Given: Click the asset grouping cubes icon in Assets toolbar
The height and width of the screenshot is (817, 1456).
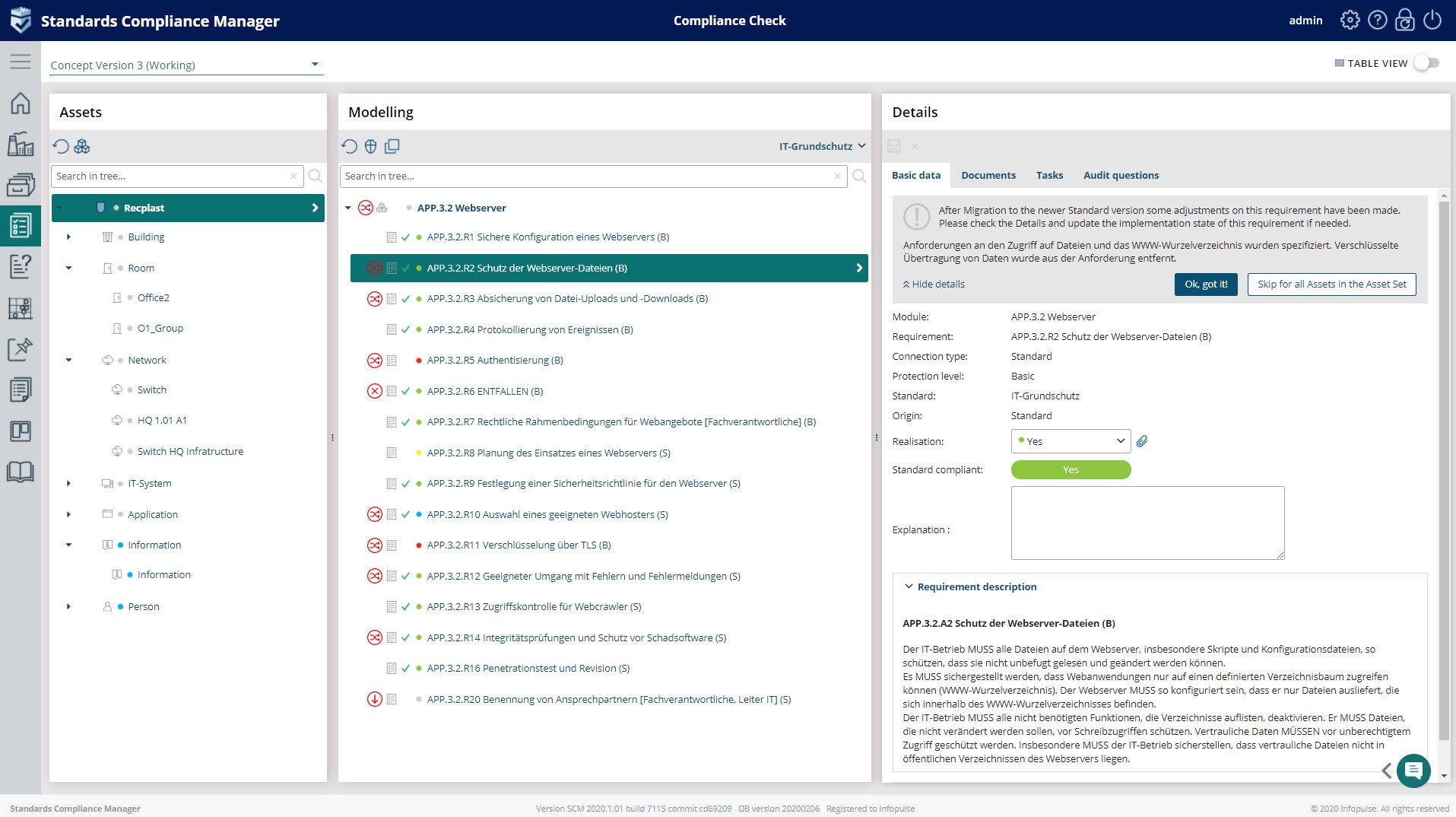Looking at the screenshot, I should click(x=82, y=146).
